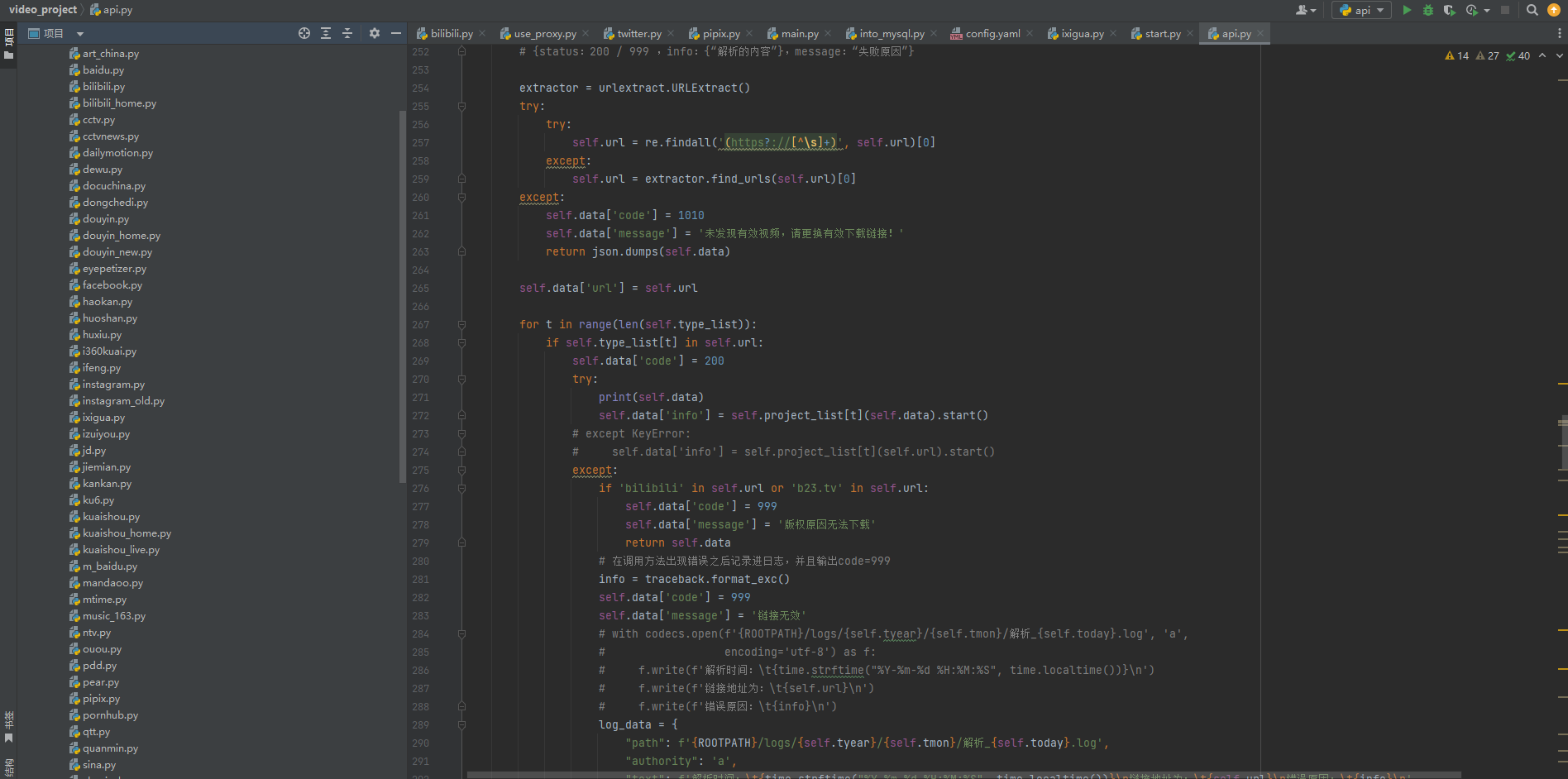Open the 结构 sidebar tool tab

click(9, 767)
